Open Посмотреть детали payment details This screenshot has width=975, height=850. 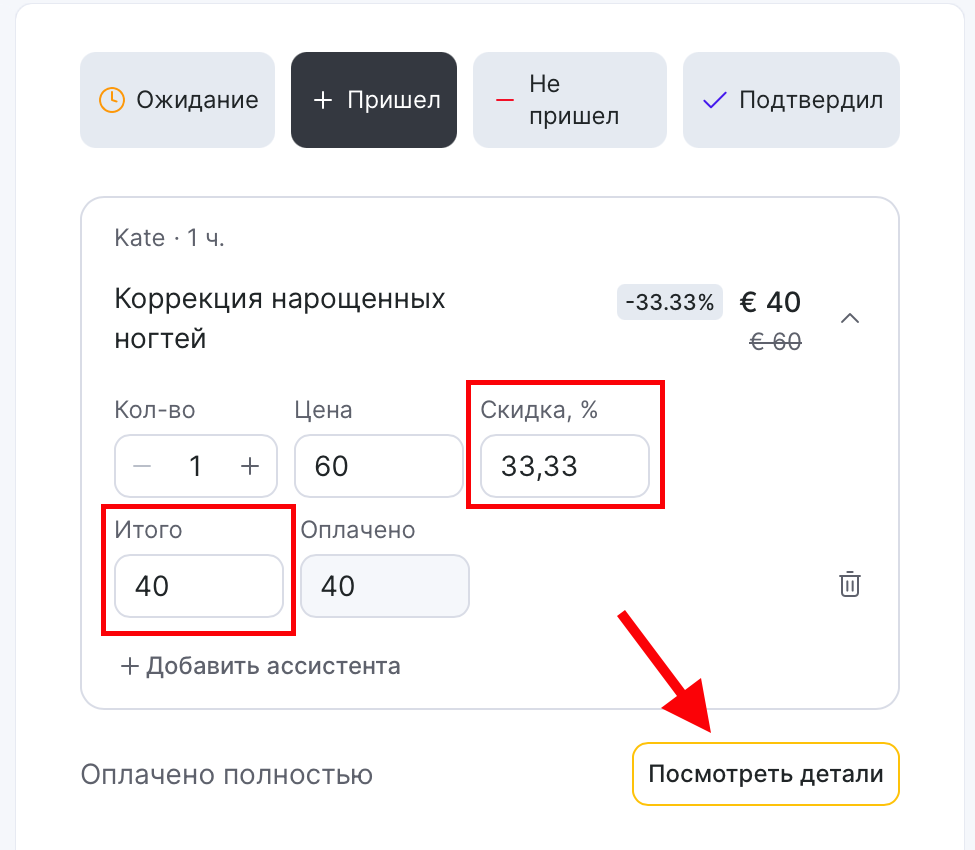[x=765, y=774]
